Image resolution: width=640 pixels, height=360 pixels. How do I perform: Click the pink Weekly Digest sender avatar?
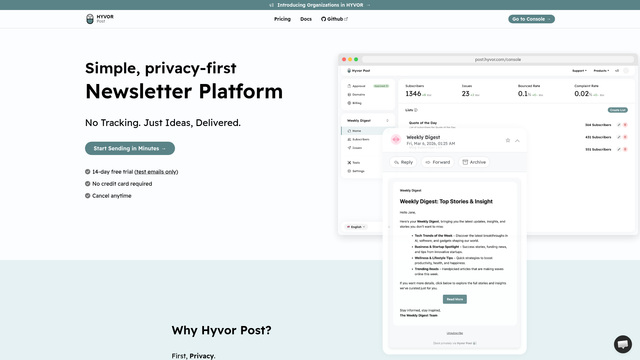(x=396, y=140)
